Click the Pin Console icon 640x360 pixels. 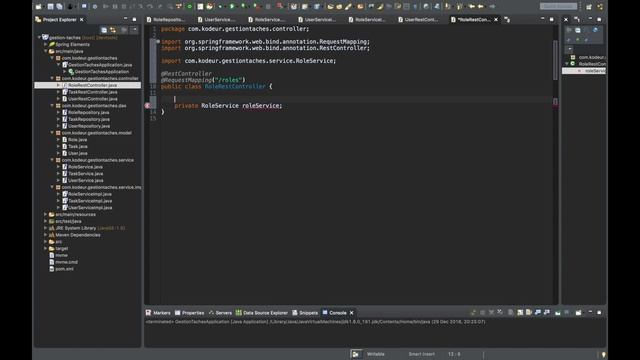point(558,313)
